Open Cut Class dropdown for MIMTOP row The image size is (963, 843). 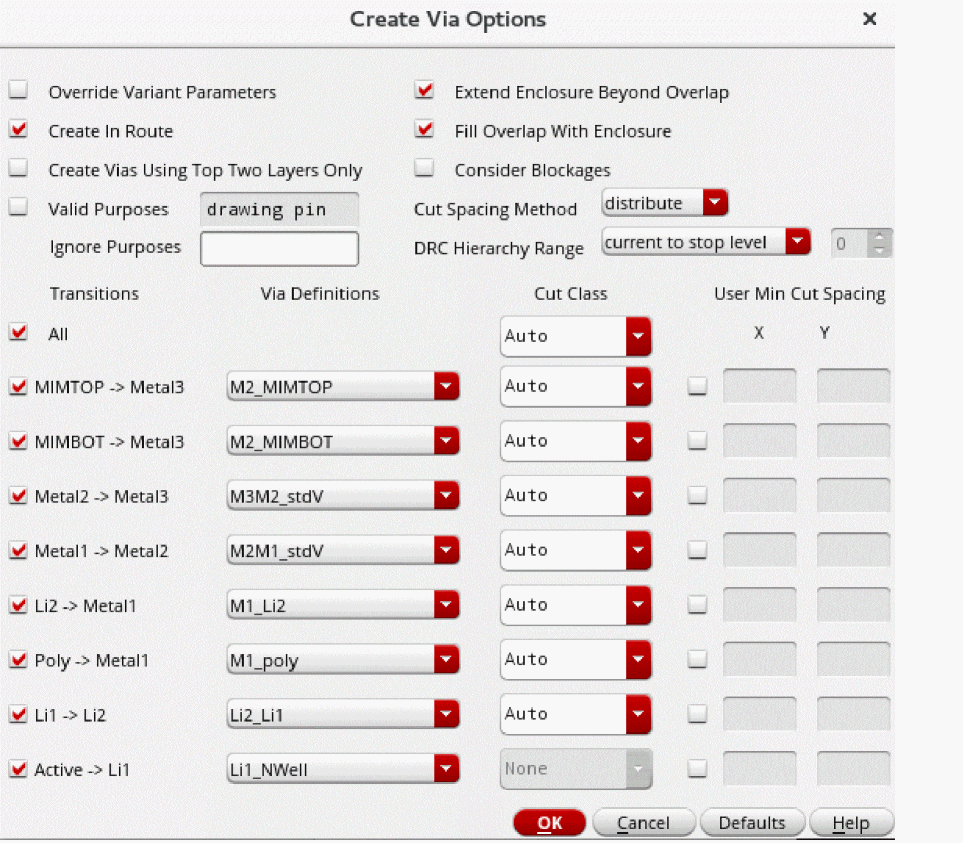[x=575, y=386]
